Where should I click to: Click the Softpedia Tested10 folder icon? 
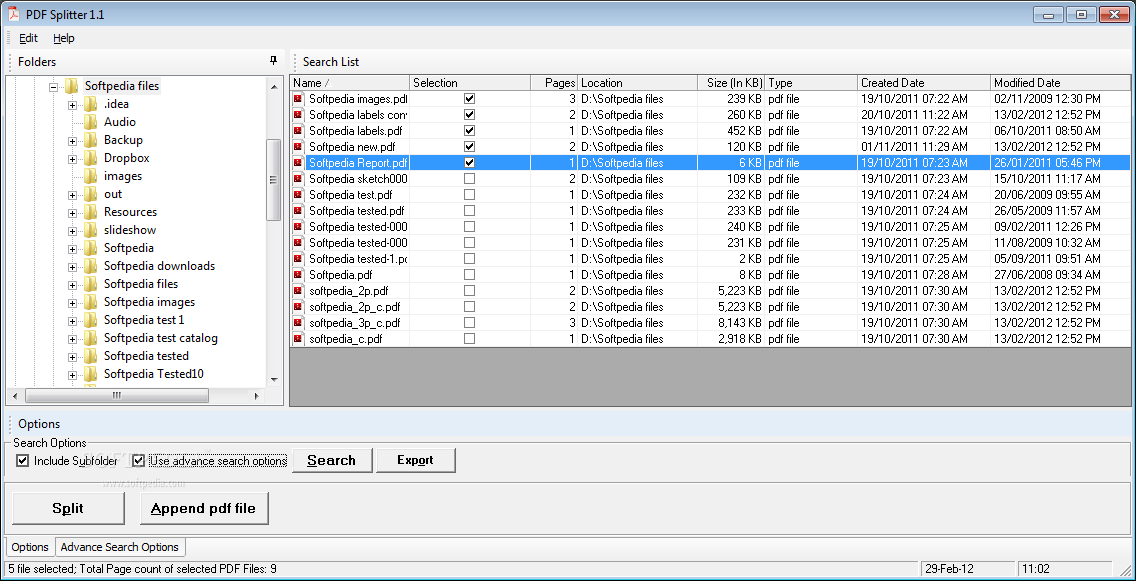pos(91,374)
